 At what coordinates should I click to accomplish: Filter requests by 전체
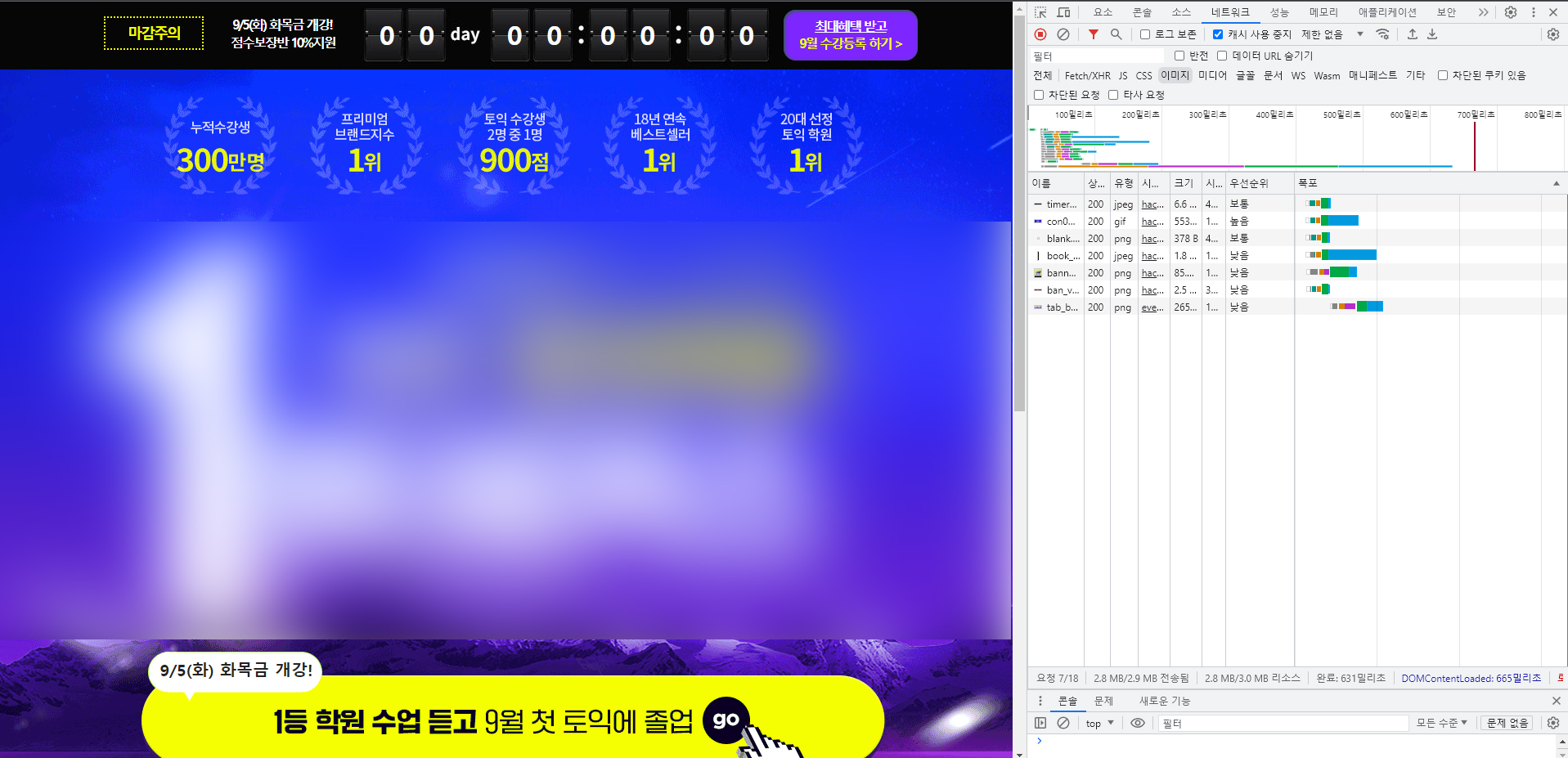pyautogui.click(x=1042, y=75)
